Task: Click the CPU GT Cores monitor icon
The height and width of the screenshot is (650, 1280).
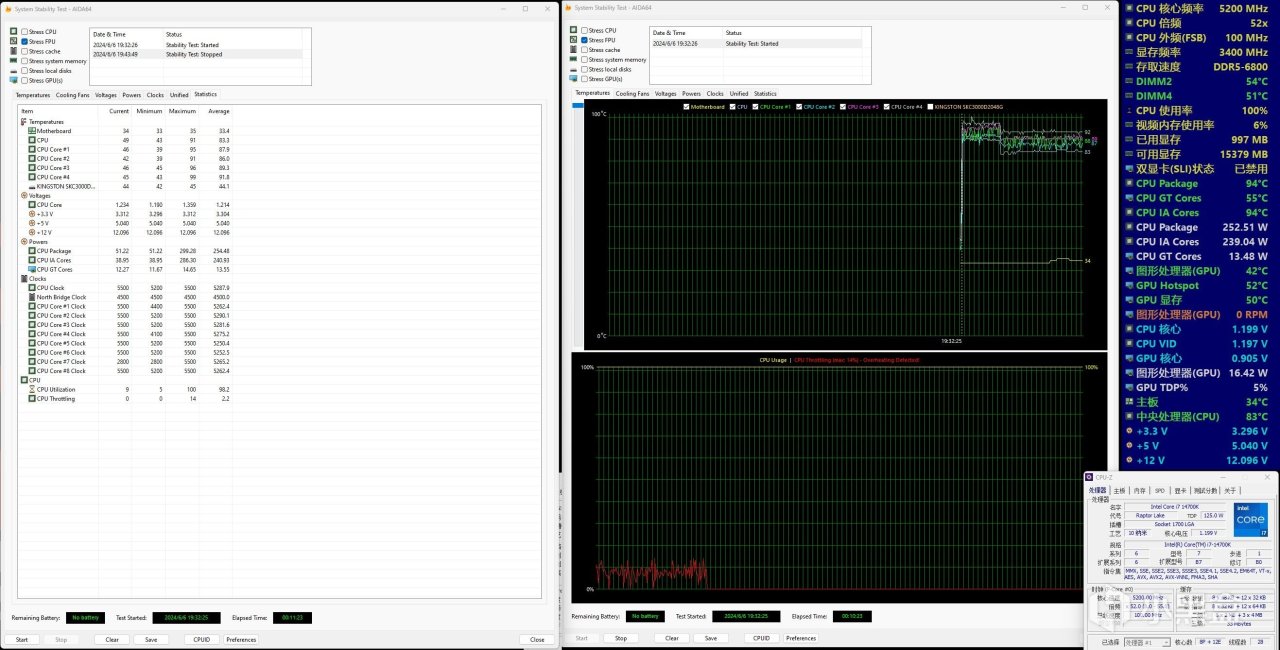Action: pos(32,269)
